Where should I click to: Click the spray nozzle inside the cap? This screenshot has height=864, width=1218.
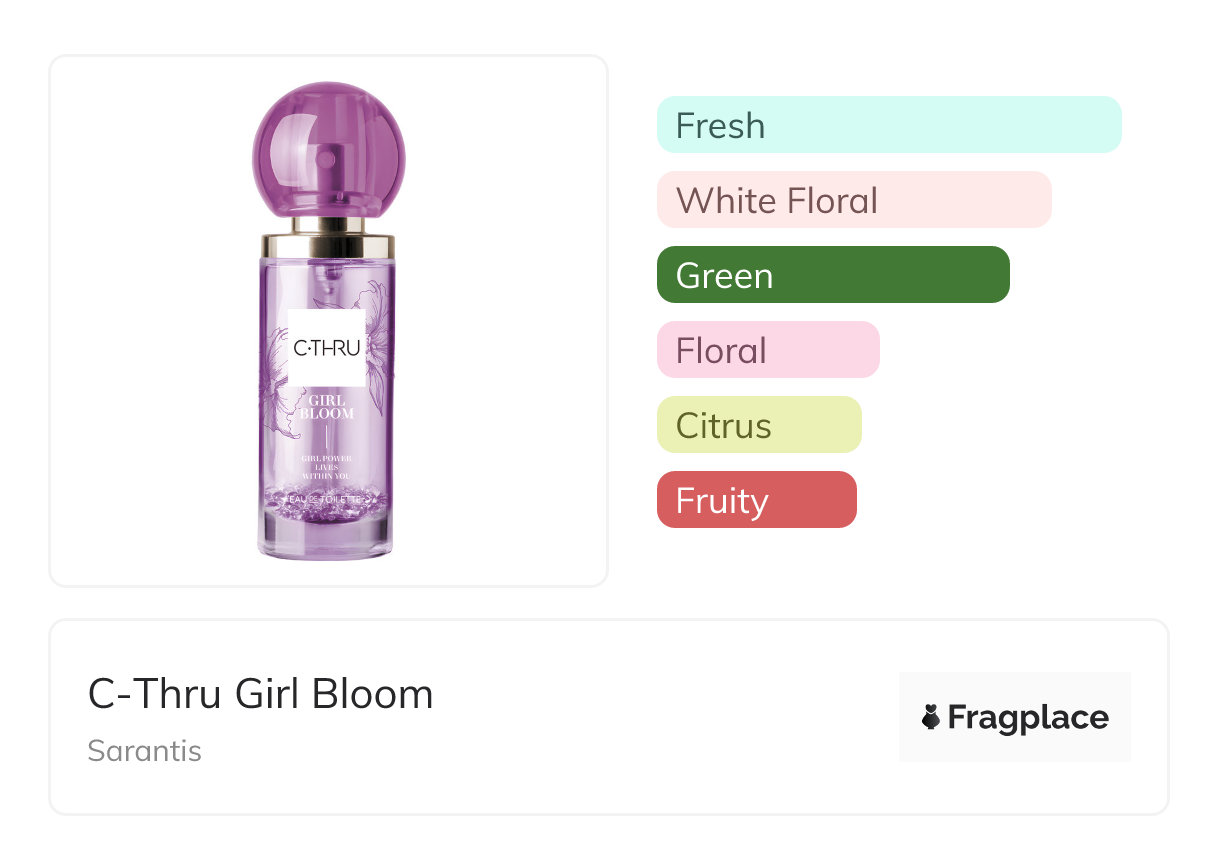(x=327, y=159)
